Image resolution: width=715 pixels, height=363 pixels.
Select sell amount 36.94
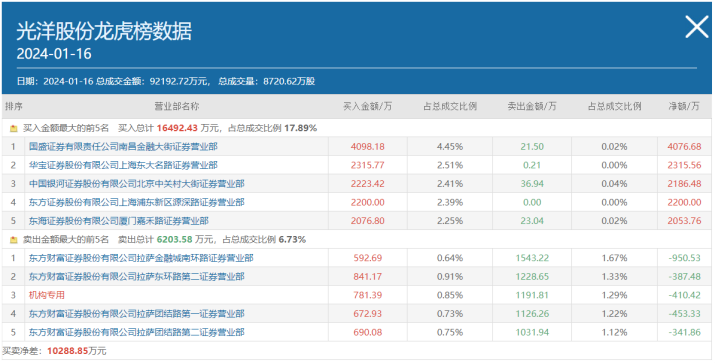[532, 184]
